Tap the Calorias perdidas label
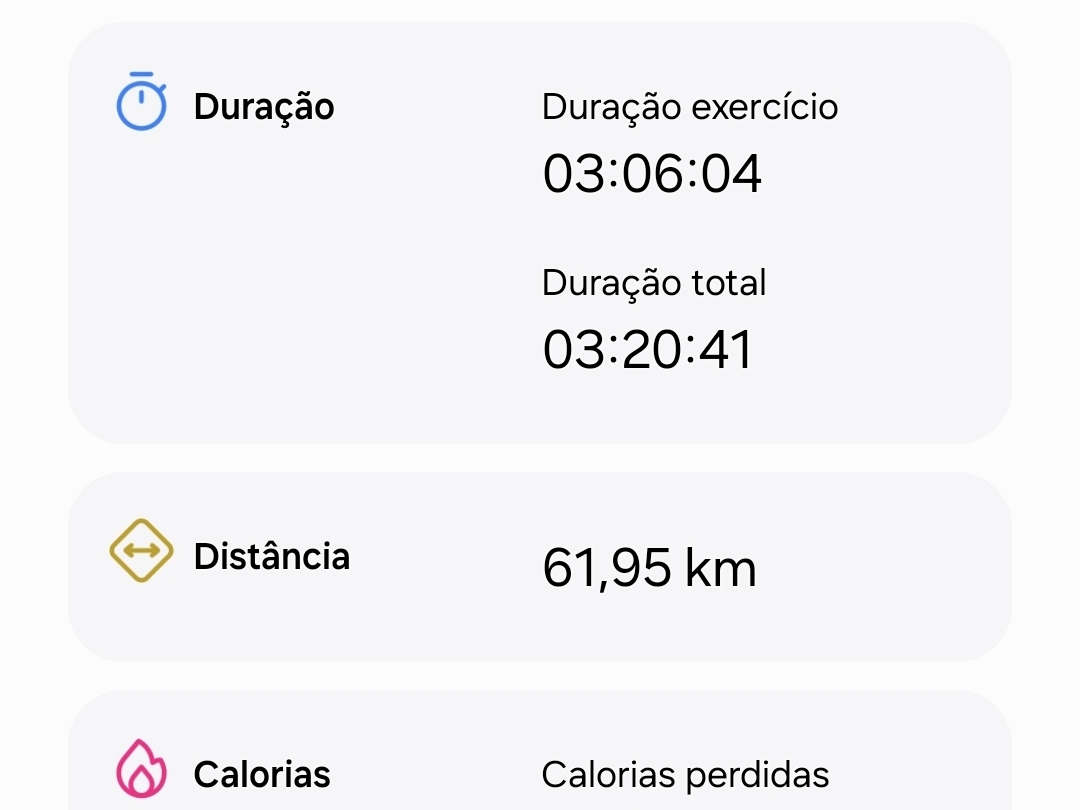The height and width of the screenshot is (810, 1080). pyautogui.click(x=685, y=775)
